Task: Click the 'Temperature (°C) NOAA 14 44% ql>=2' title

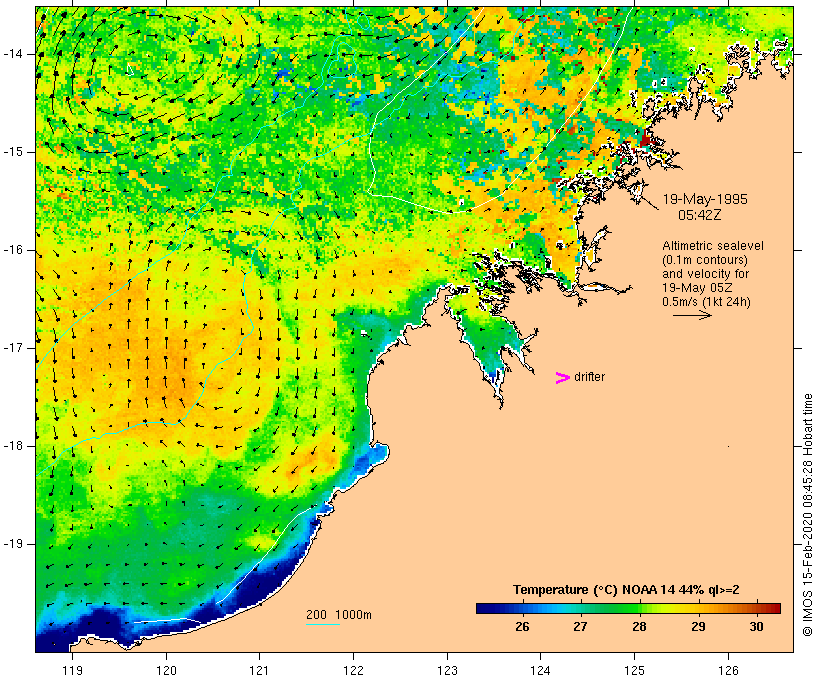Action: coord(626,590)
